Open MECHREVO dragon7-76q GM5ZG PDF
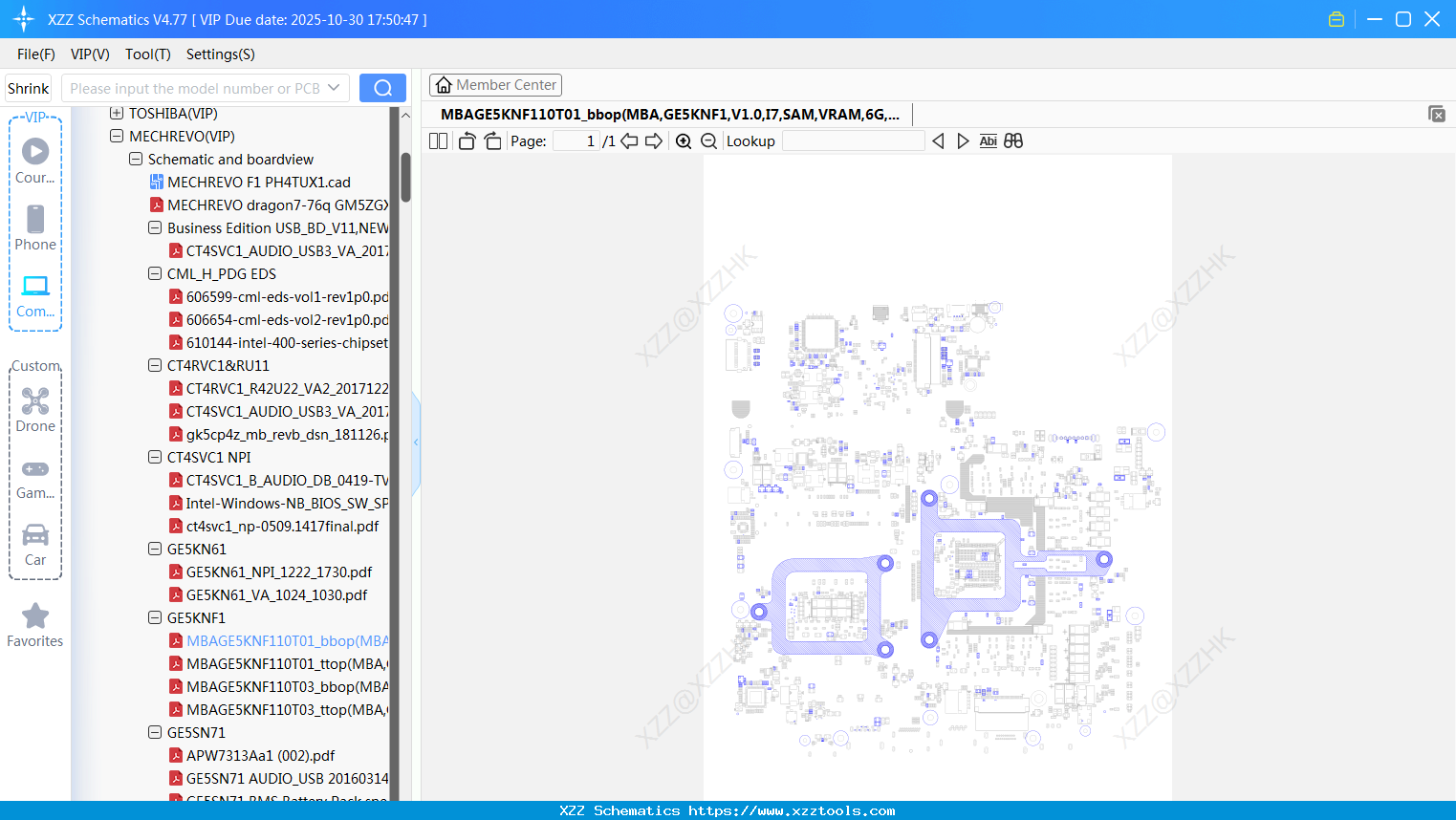 (x=269, y=205)
